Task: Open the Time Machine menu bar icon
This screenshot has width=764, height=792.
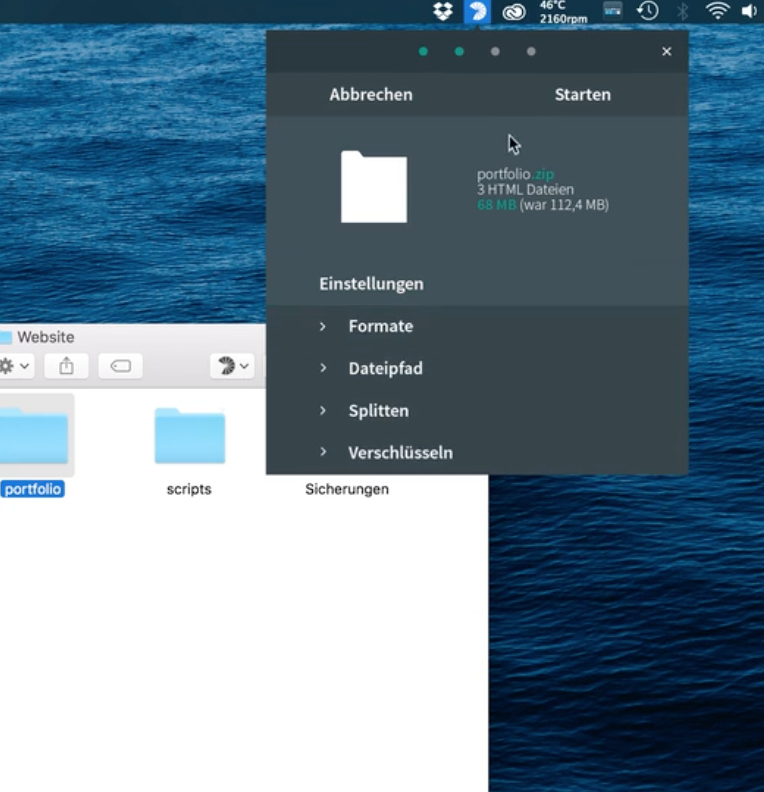Action: click(x=648, y=11)
